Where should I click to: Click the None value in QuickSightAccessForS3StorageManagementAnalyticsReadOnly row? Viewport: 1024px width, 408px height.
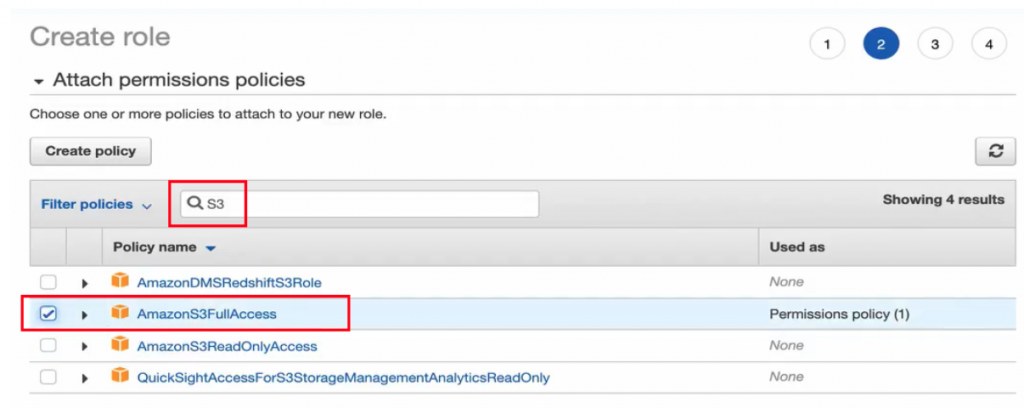tap(786, 376)
